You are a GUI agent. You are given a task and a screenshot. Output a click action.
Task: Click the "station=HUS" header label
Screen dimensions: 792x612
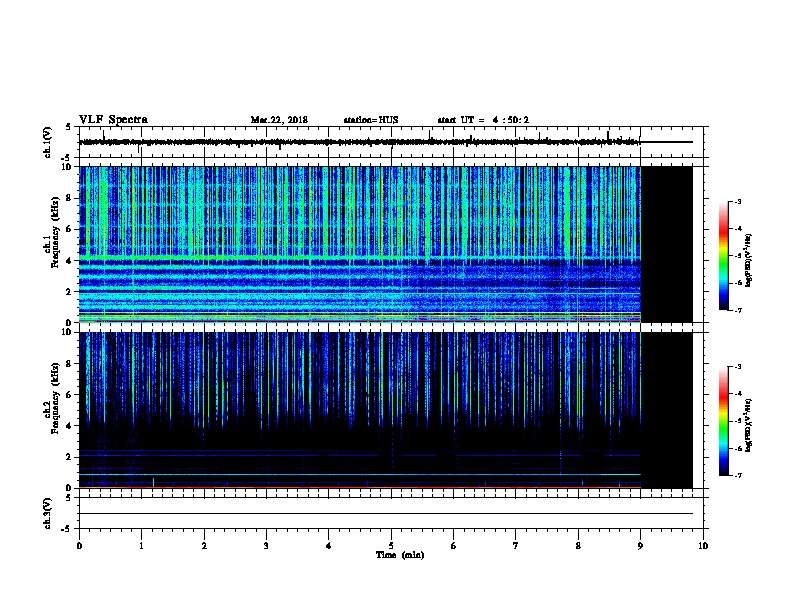[371, 120]
